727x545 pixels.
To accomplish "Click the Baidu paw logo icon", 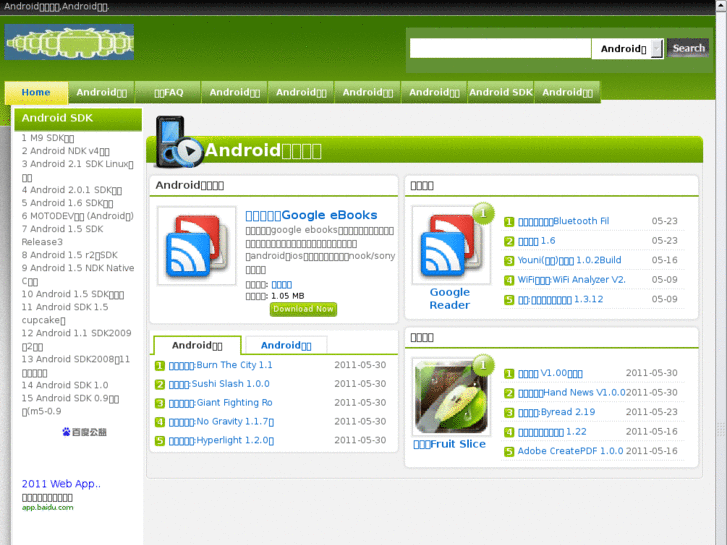I will pos(66,432).
